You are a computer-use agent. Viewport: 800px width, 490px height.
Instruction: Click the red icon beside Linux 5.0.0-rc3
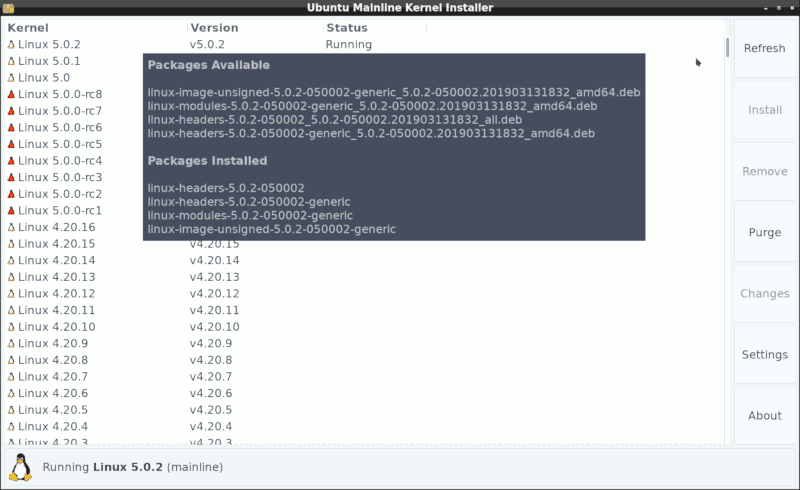pyautogui.click(x=11, y=178)
